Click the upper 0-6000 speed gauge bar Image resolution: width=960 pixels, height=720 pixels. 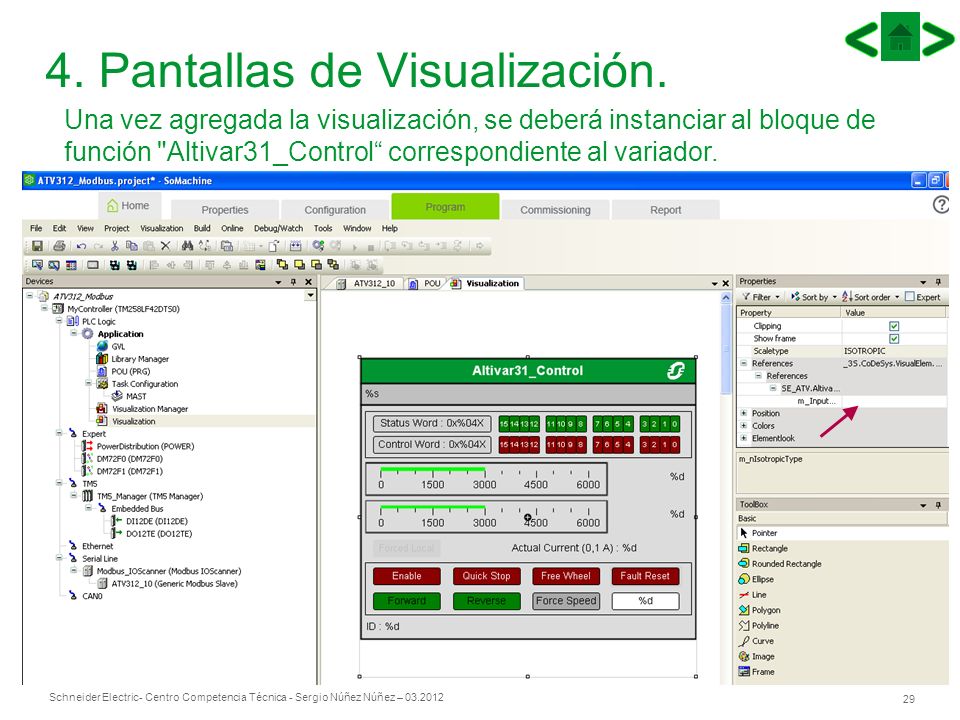tap(486, 479)
